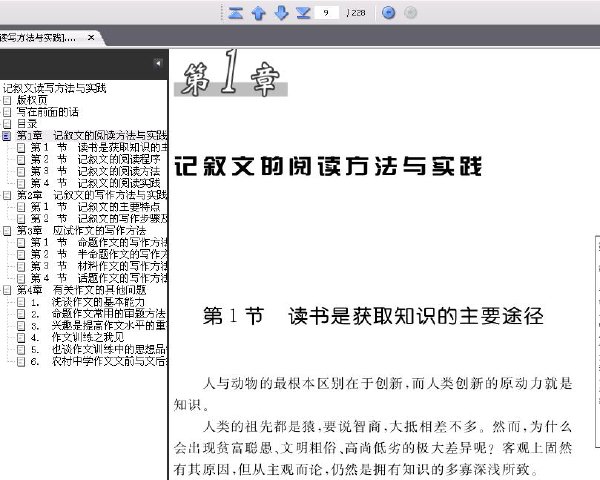This screenshot has height=480, width=600.
Task: Collapse the 第1章 bookmark node
Action: 7,136
